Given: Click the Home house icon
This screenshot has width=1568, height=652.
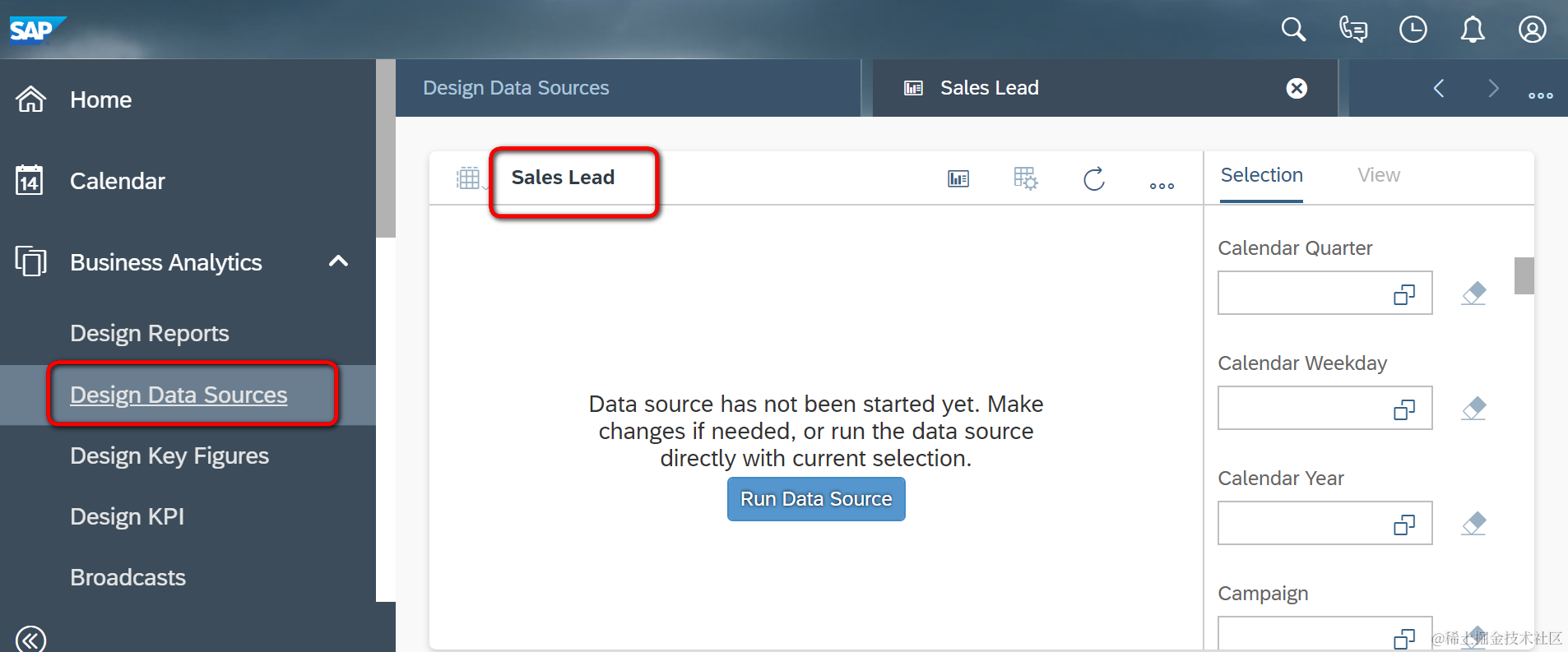Looking at the screenshot, I should point(30,99).
